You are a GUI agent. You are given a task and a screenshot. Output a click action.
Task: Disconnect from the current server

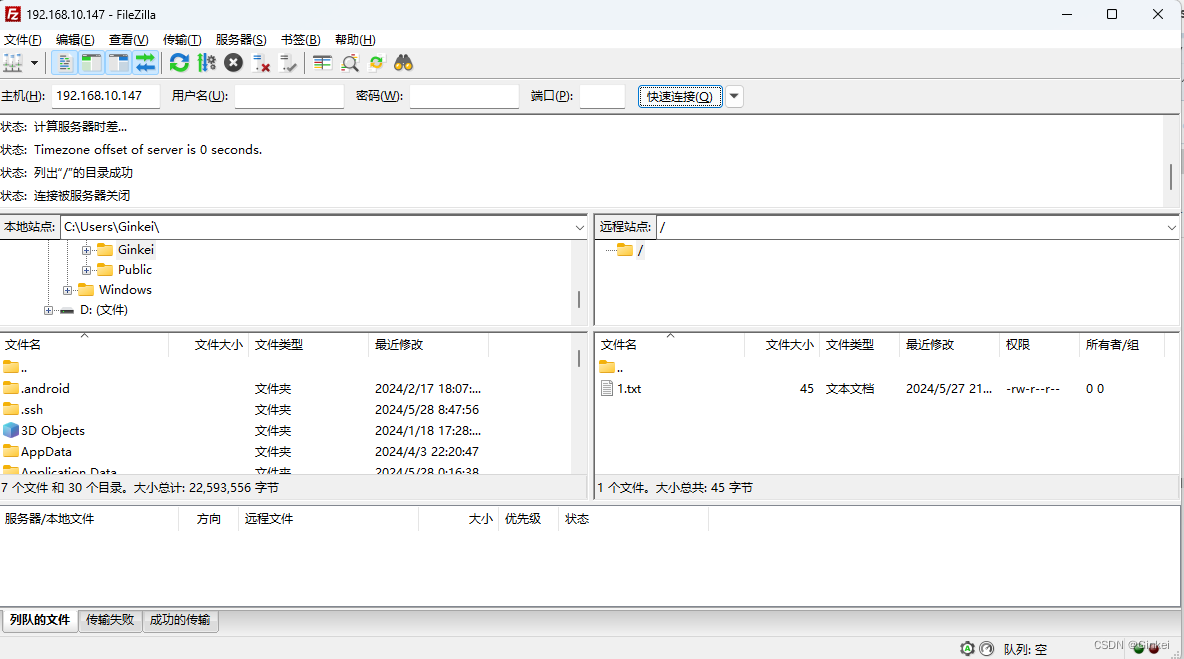tap(261, 63)
